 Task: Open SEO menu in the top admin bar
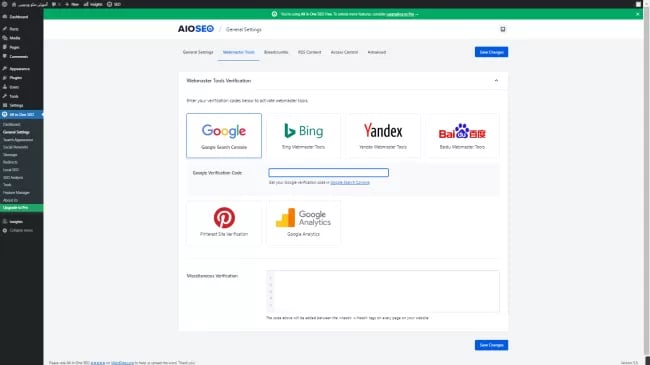click(114, 4)
